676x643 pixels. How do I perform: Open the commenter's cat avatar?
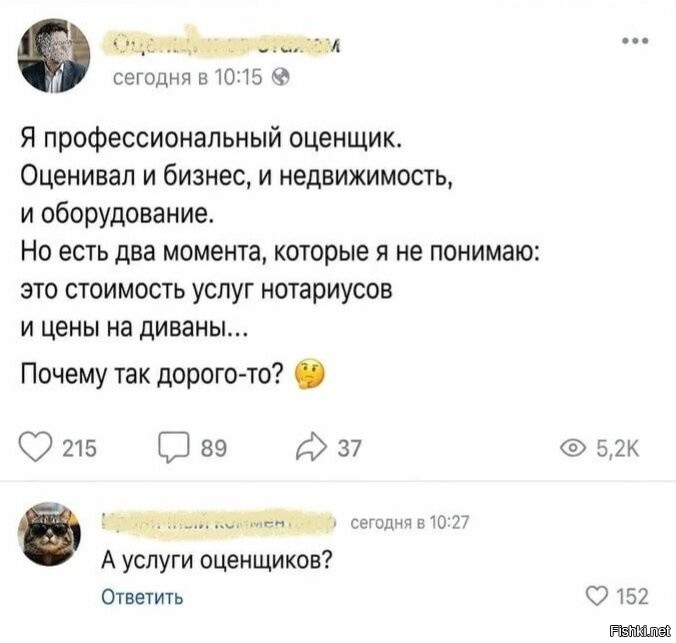(50, 534)
